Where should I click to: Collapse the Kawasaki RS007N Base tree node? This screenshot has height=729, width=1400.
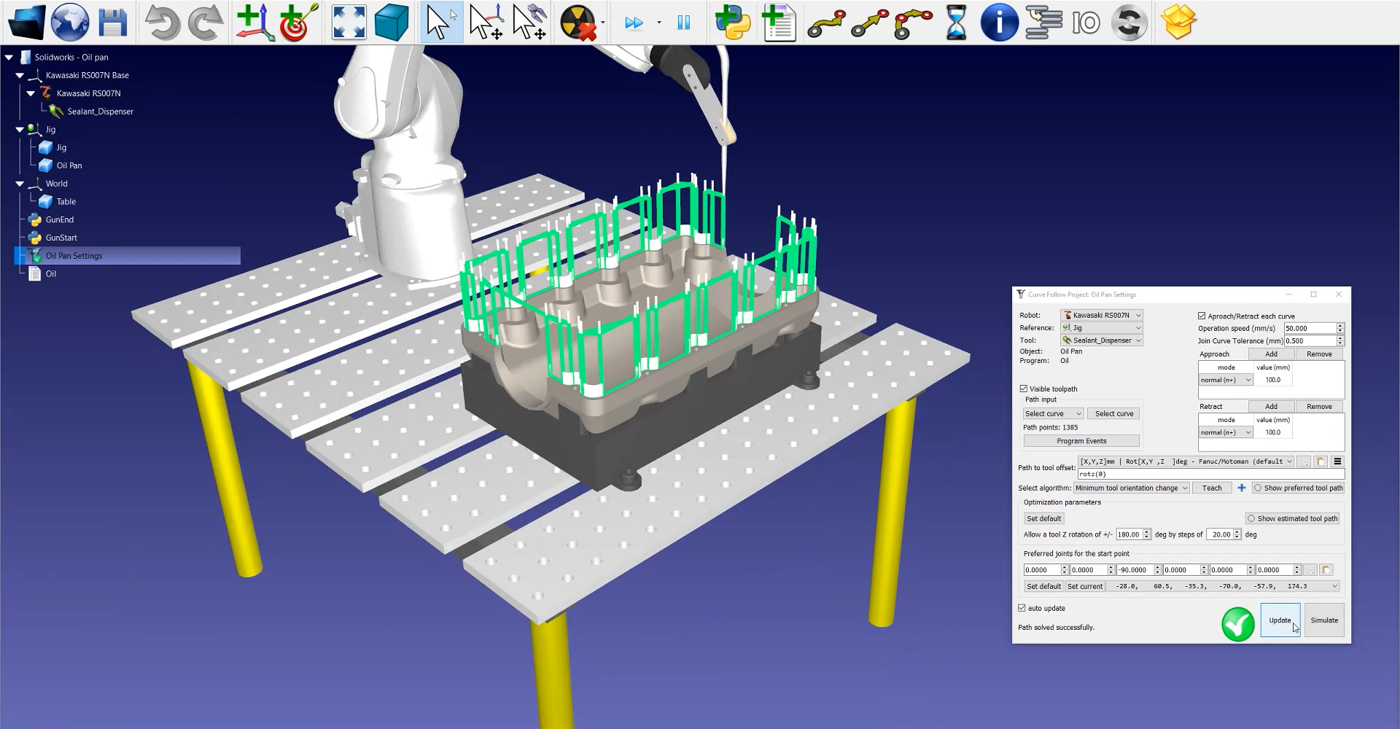[19, 74]
